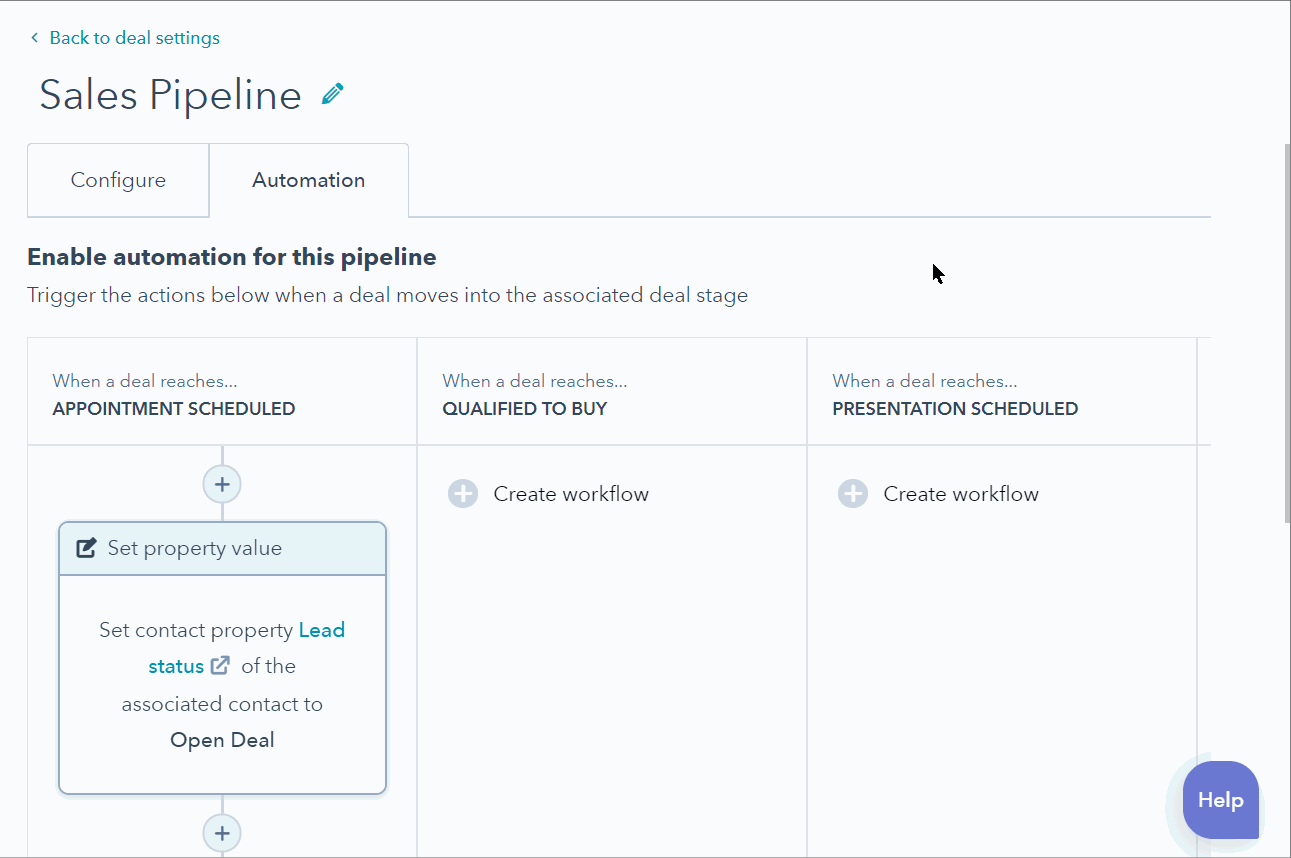Click the plus icon in the Presentation Scheduled column
Viewport: 1291px width, 858px height.
853,494
